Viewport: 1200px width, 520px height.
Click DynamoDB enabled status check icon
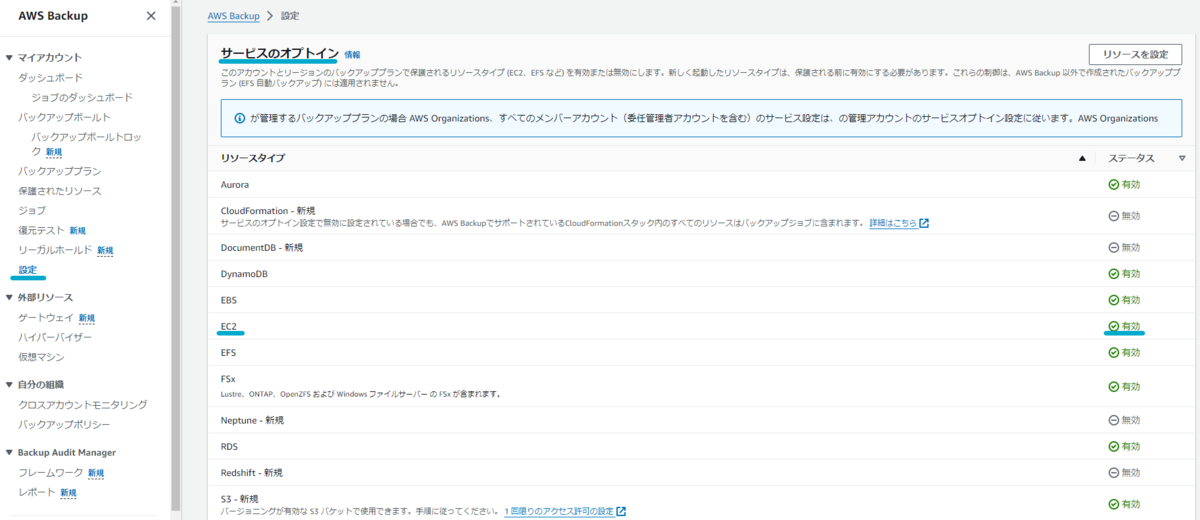tap(1113, 273)
